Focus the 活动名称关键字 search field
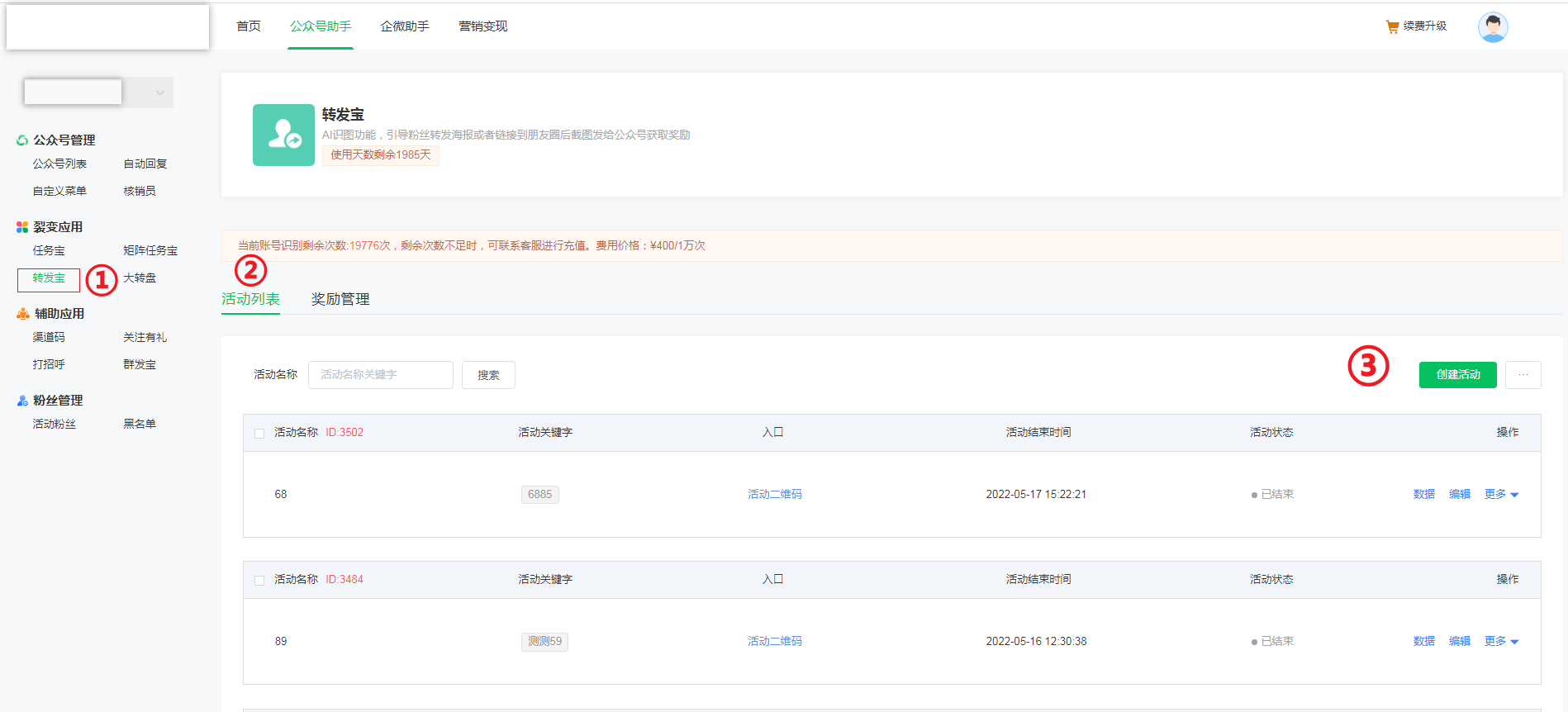Viewport: 1568px width, 712px height. [381, 375]
